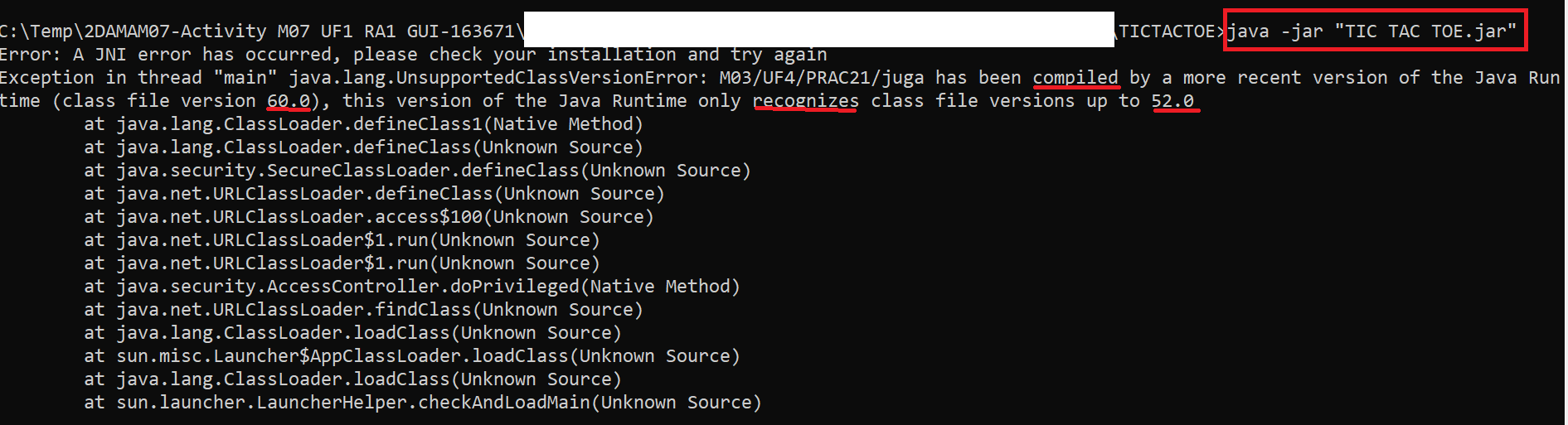Image resolution: width=1568 pixels, height=425 pixels.
Task: Click the ClassLoader.defineClass1(Native Method) line
Action: pos(363,124)
